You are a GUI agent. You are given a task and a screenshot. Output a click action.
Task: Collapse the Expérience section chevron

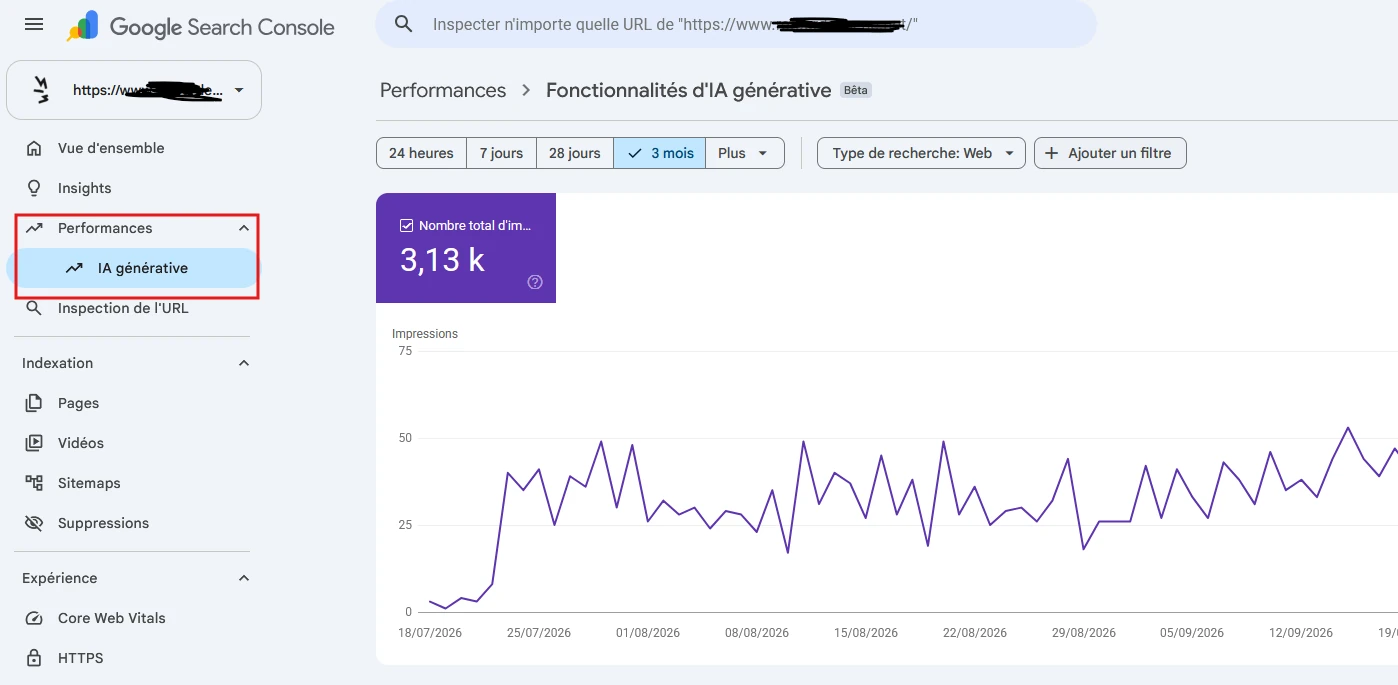(x=244, y=578)
